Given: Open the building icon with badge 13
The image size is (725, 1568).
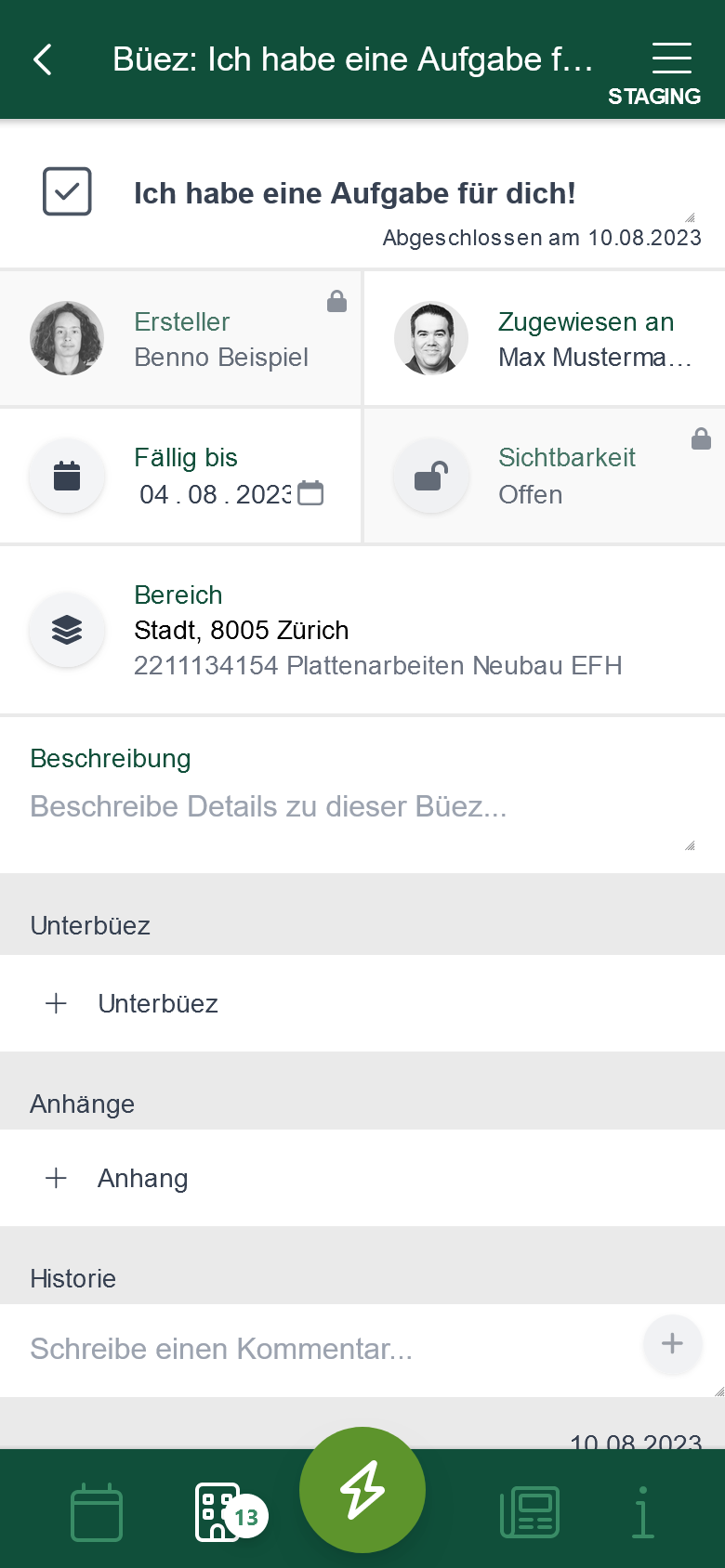Looking at the screenshot, I should pyautogui.click(x=221, y=1512).
